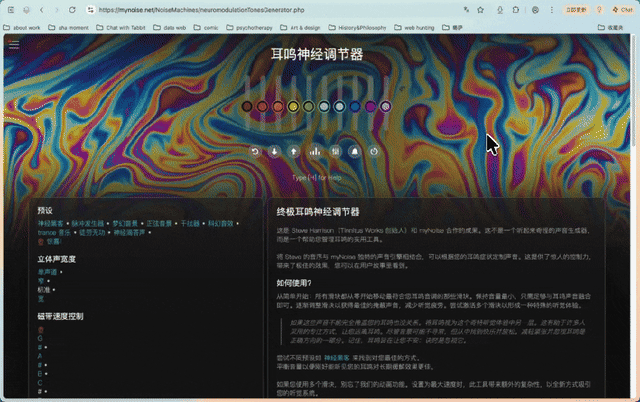Load the 科幻音效 preset
Image resolution: width=640 pixels, height=402 pixels.
[x=220, y=224]
